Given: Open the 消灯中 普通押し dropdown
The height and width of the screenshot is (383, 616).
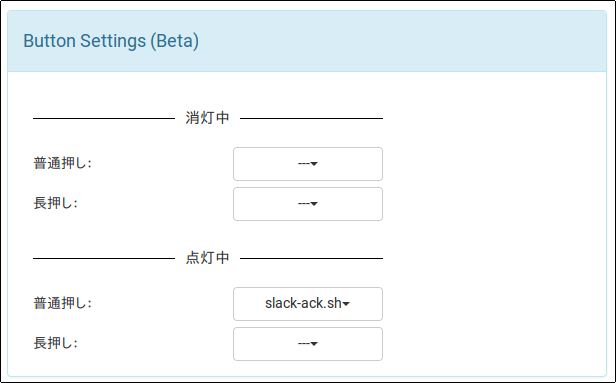Looking at the screenshot, I should click(x=308, y=164).
